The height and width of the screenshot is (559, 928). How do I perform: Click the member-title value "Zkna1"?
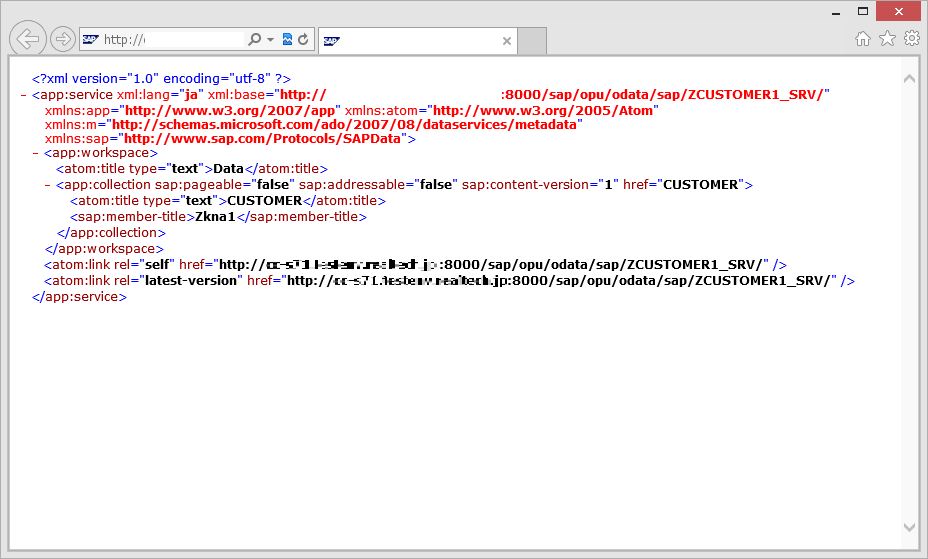pyautogui.click(x=215, y=217)
